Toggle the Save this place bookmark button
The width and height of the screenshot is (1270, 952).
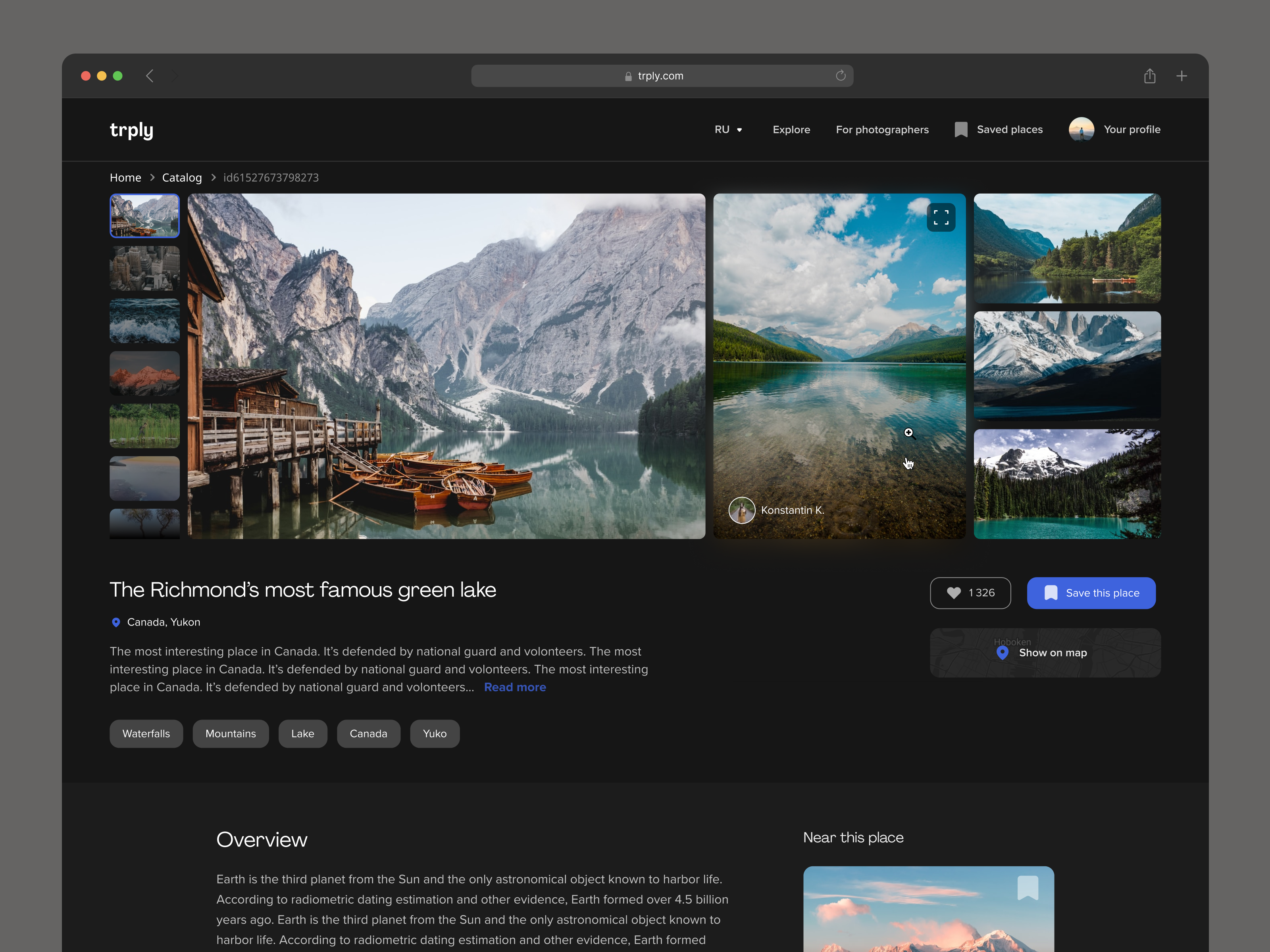point(1091,593)
